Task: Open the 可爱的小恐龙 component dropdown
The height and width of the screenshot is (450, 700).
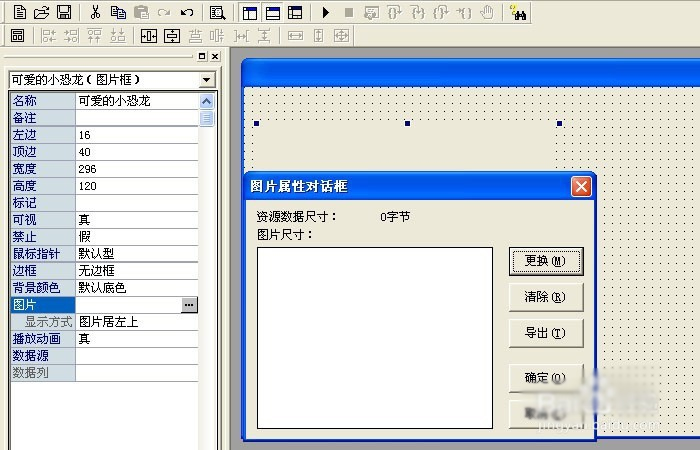Action: pos(206,79)
